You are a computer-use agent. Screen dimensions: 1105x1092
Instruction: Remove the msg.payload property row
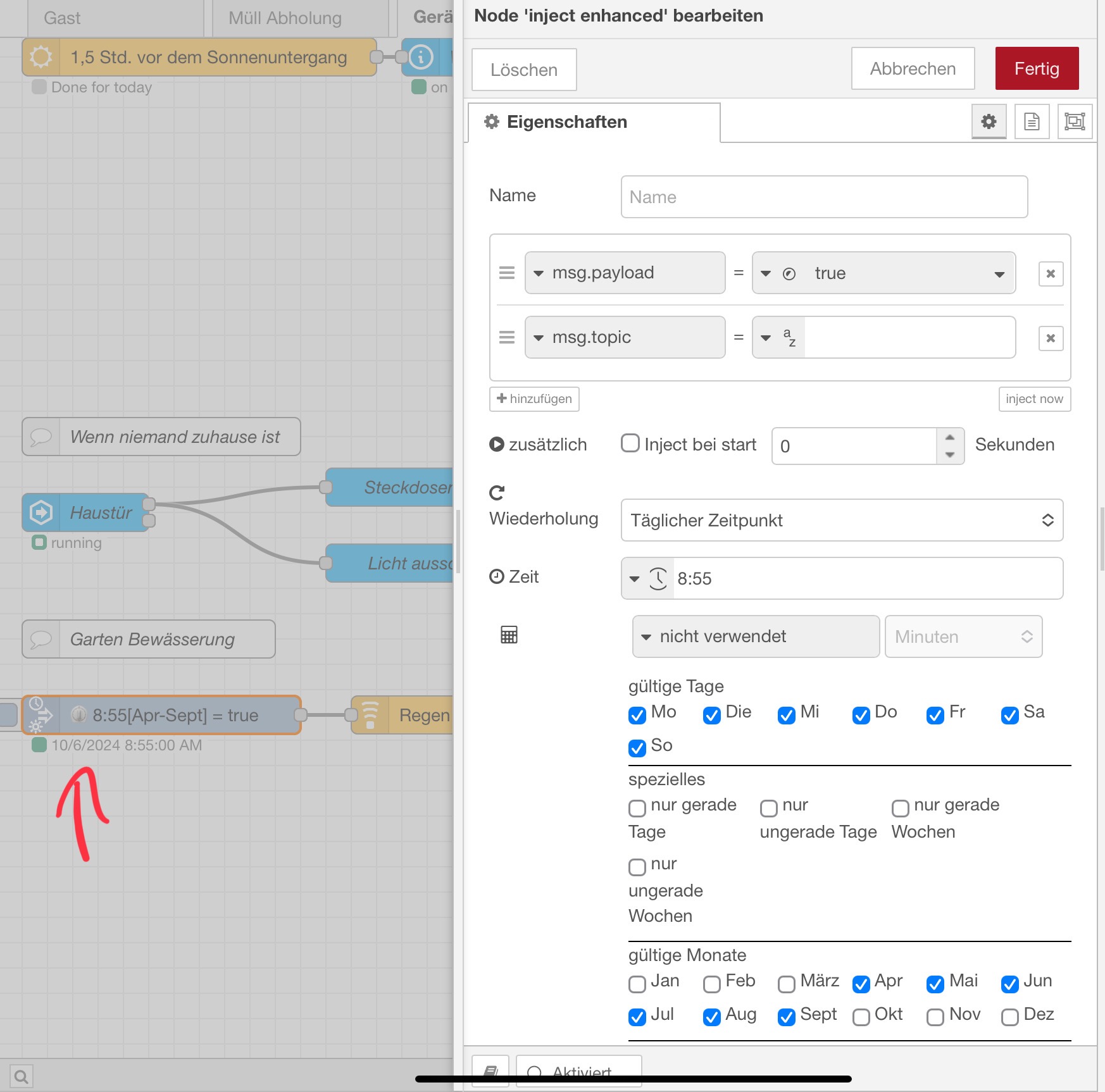1051,274
